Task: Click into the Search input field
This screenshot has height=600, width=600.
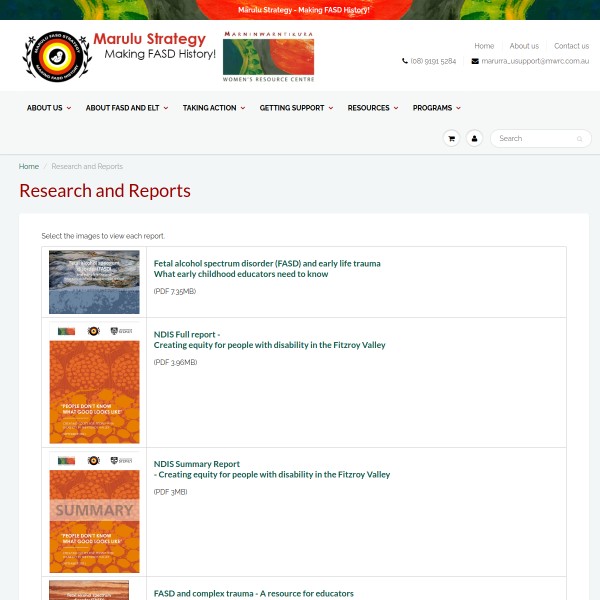Action: (533, 139)
